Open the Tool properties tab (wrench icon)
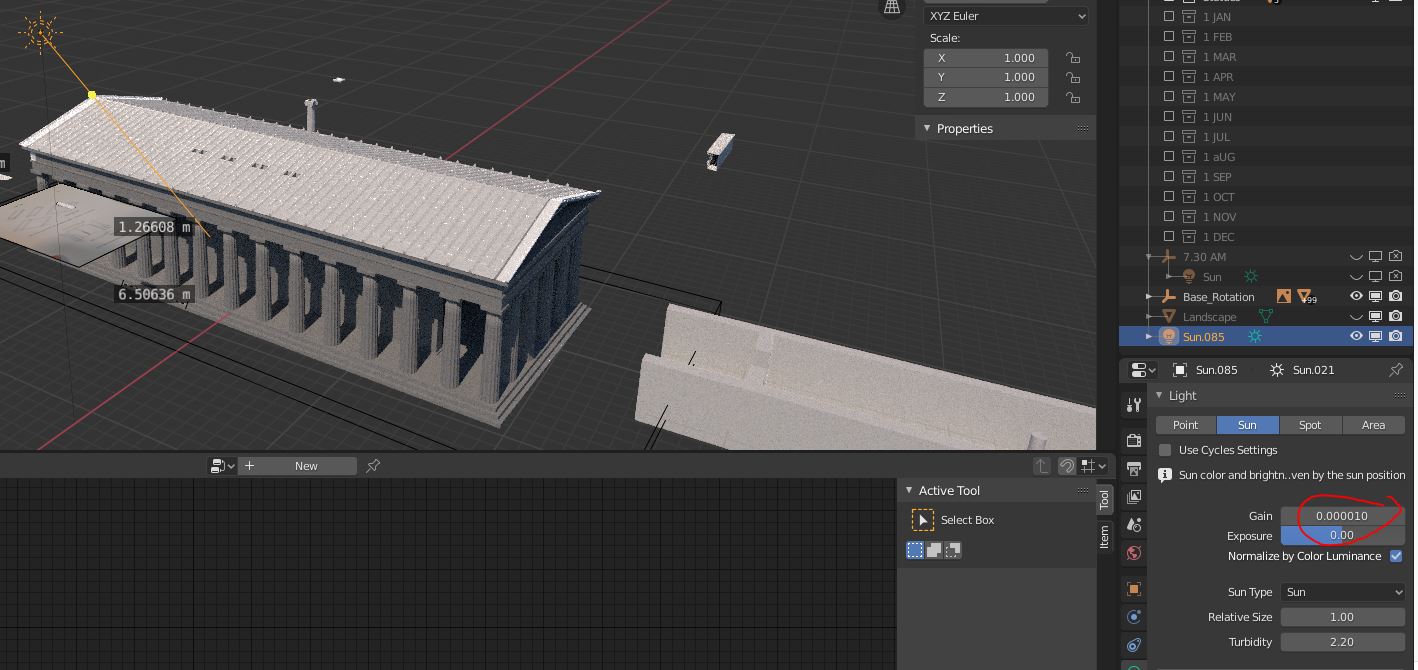1418x670 pixels. click(x=1133, y=405)
